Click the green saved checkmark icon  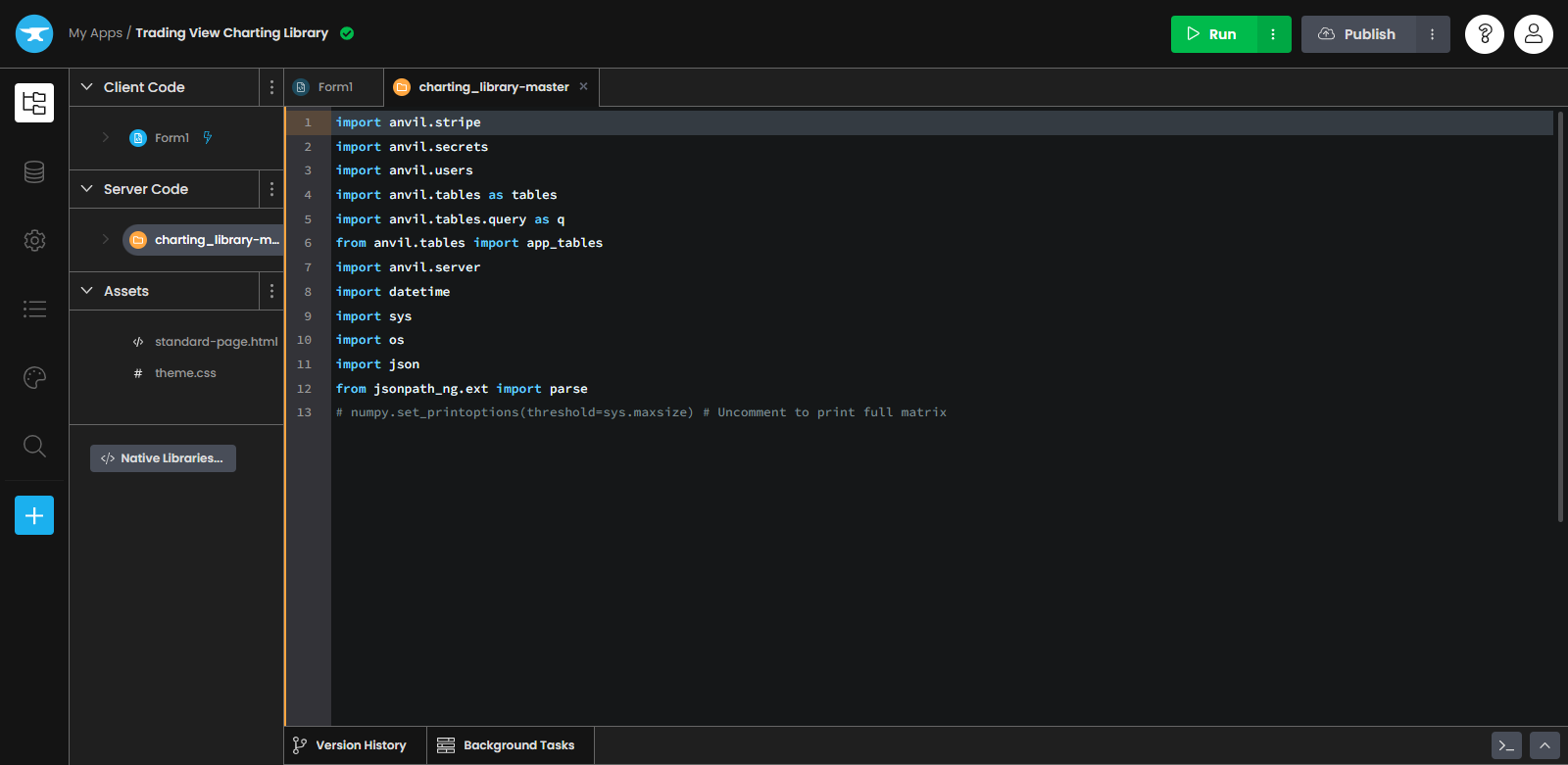click(347, 33)
